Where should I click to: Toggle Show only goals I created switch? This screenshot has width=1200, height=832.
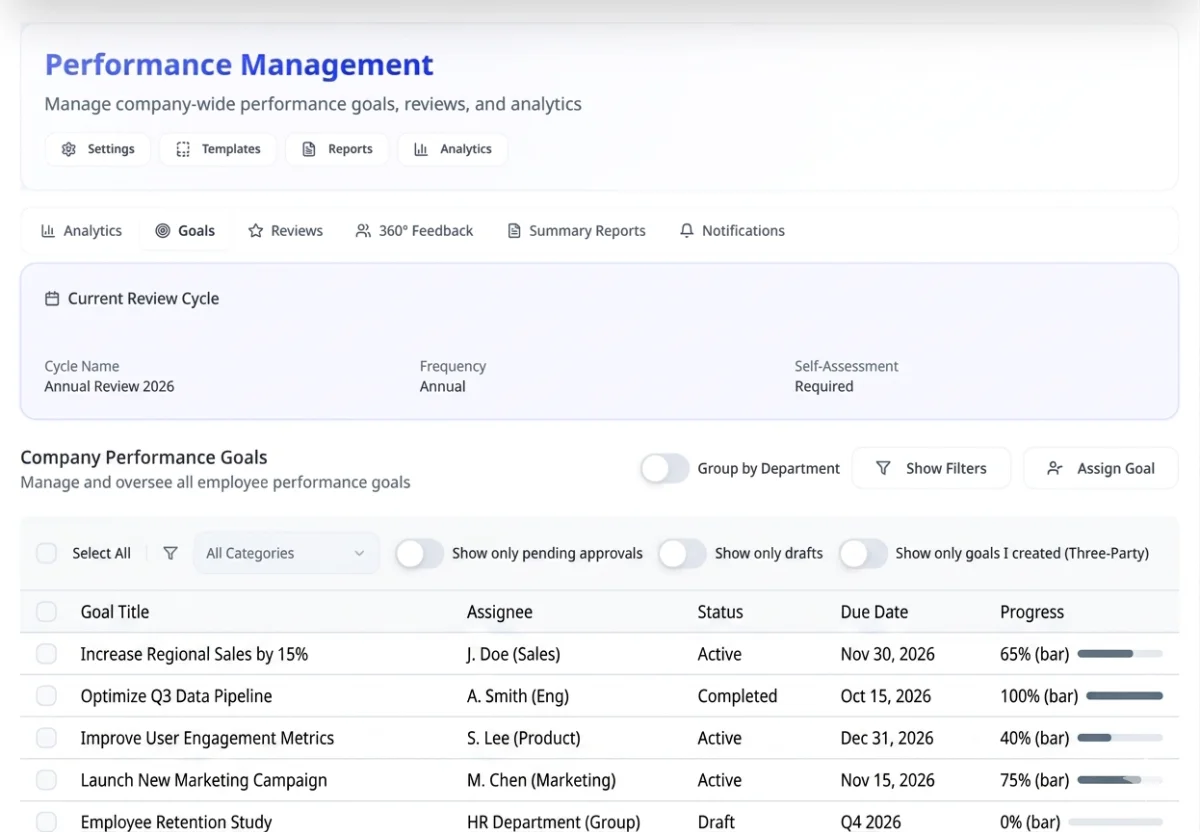click(x=863, y=553)
